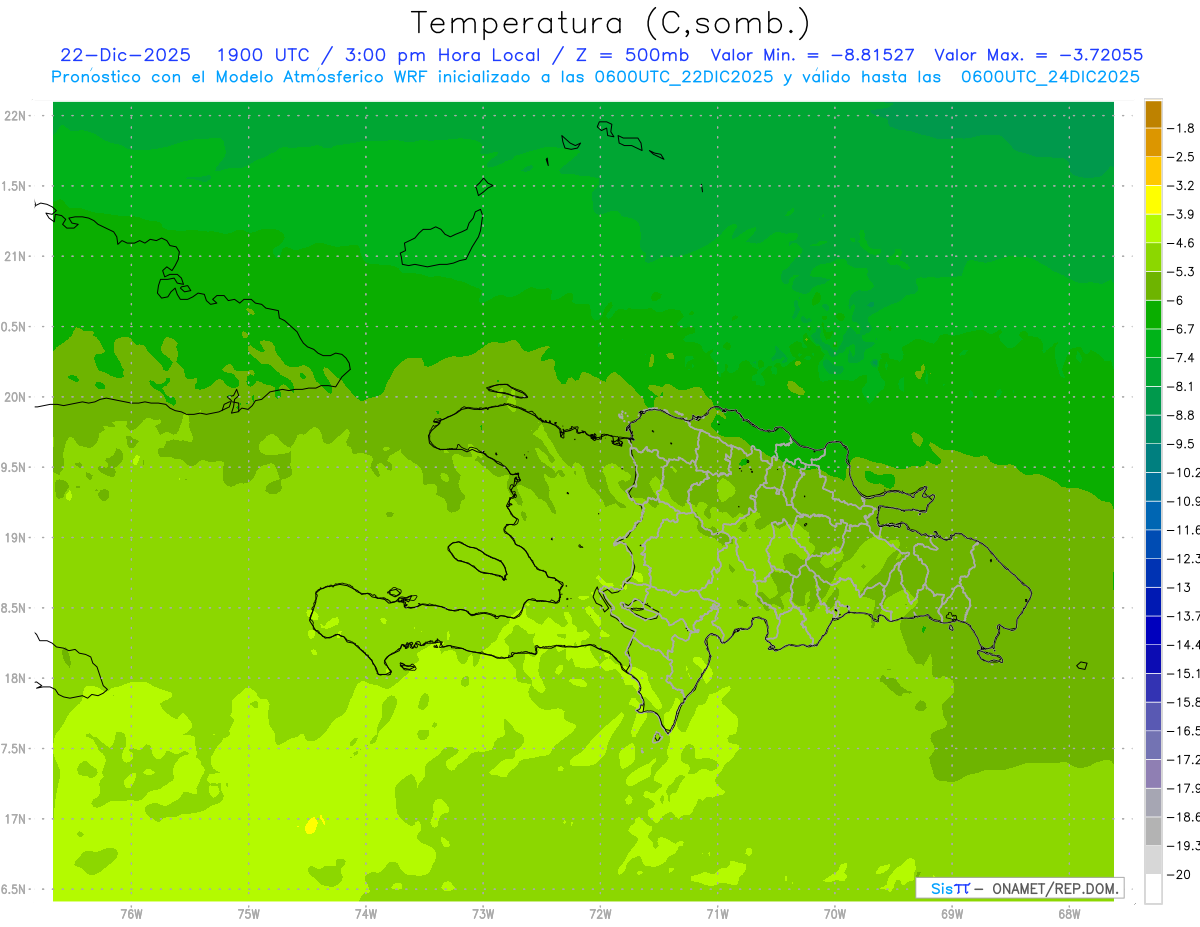Pick the yellow swatch between -3.2 and -3.9
The height and width of the screenshot is (927, 1200).
(1153, 200)
